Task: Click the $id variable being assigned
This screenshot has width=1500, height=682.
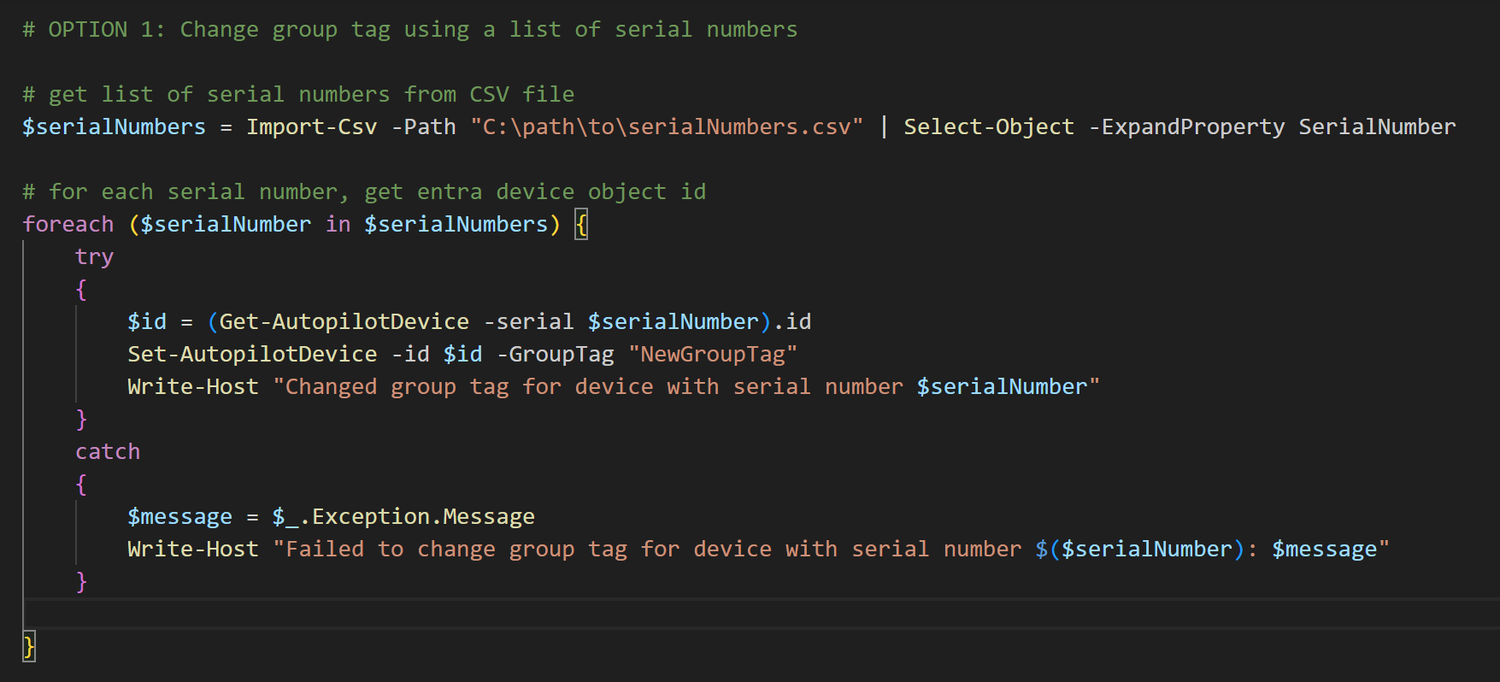Action: coord(147,322)
